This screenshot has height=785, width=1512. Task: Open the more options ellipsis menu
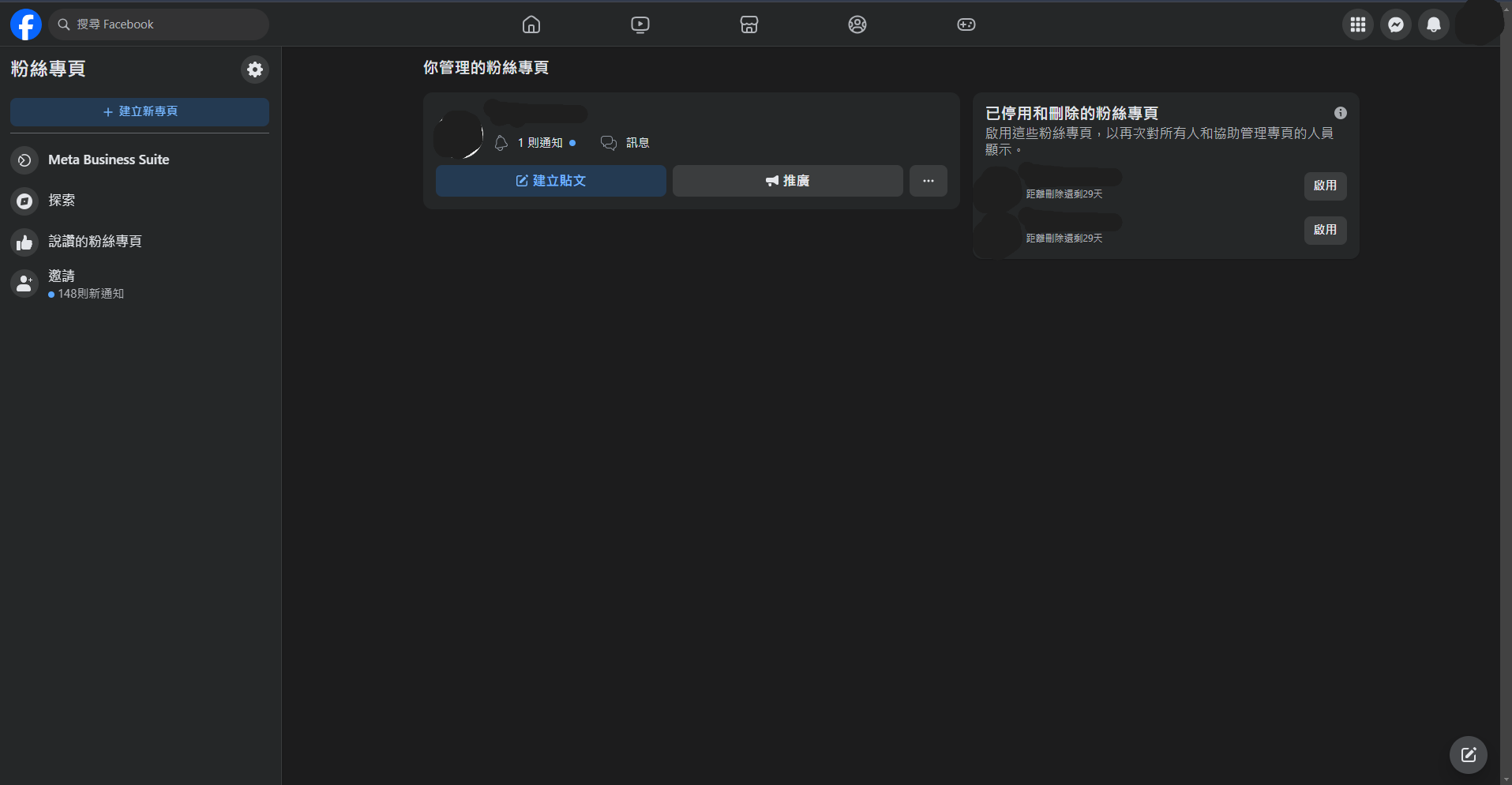(929, 181)
